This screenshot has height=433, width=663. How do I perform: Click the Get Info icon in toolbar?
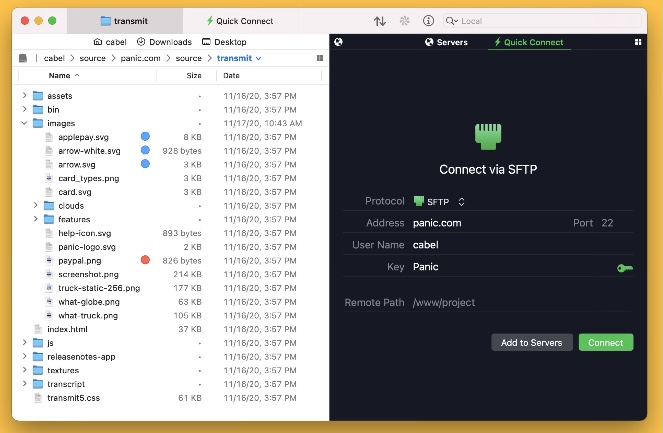pyautogui.click(x=429, y=20)
